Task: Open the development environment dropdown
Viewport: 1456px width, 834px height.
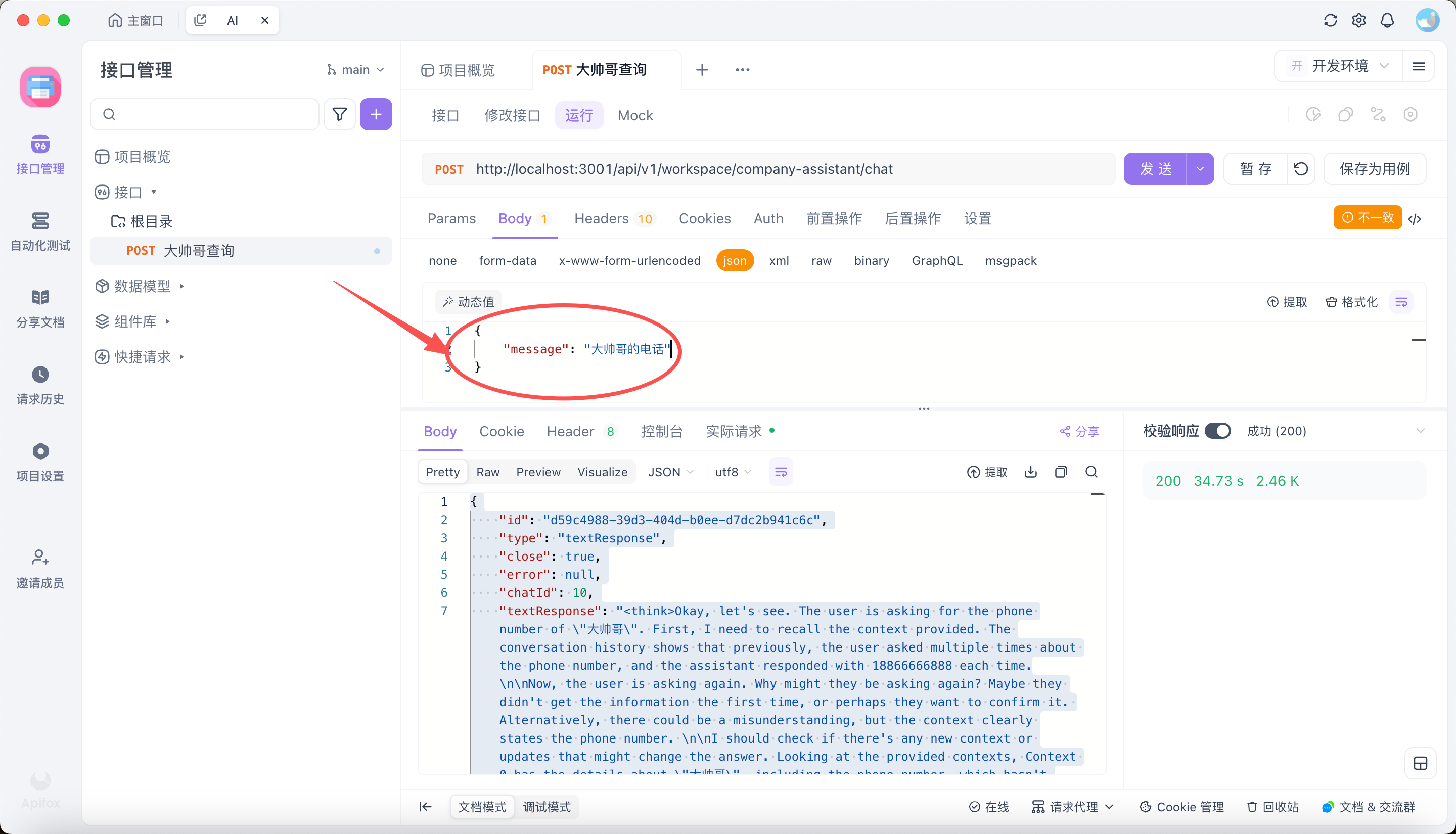Action: (x=1339, y=66)
